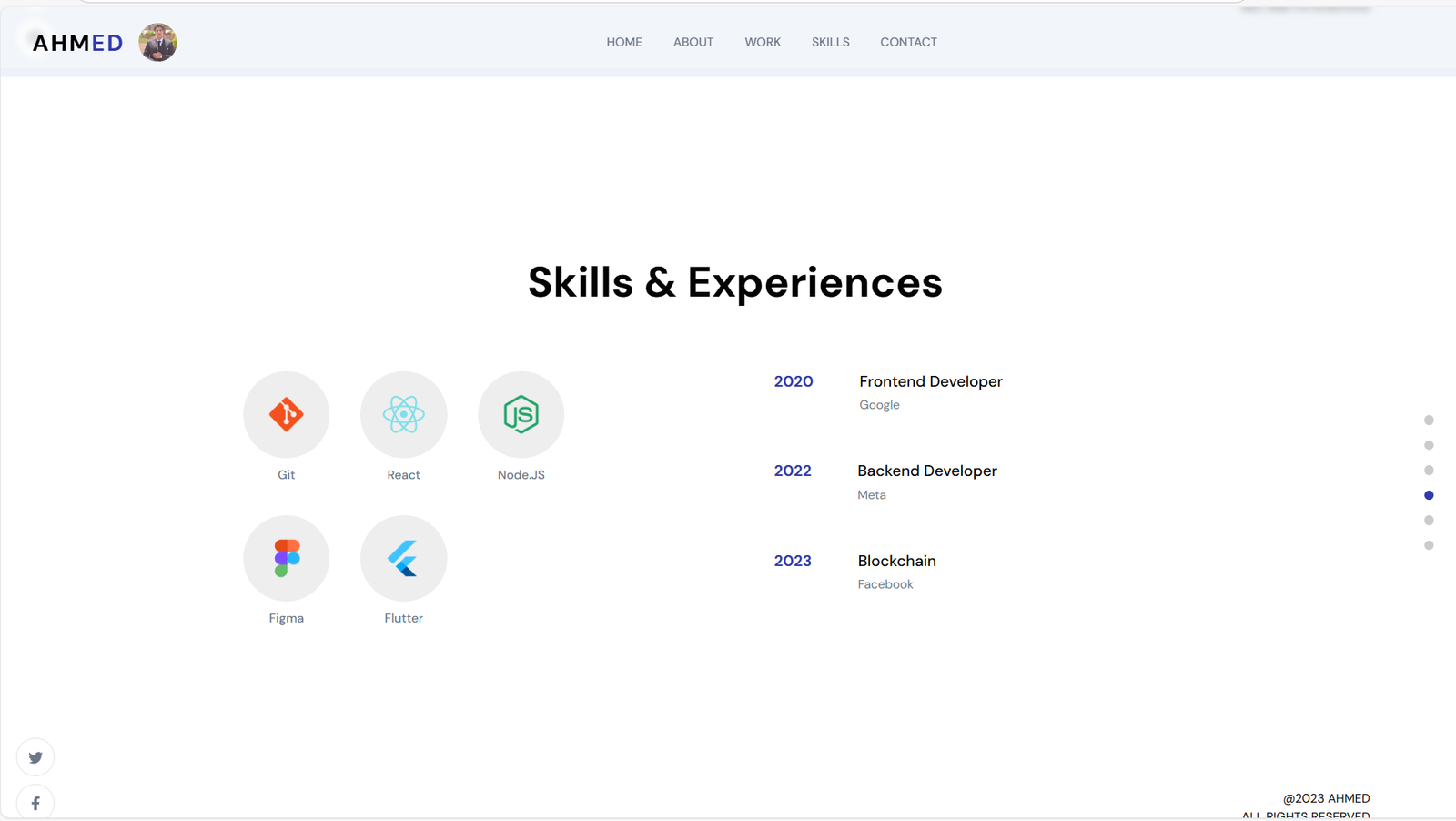Click the Figma logo icon
This screenshot has width=1456, height=821.
[286, 558]
